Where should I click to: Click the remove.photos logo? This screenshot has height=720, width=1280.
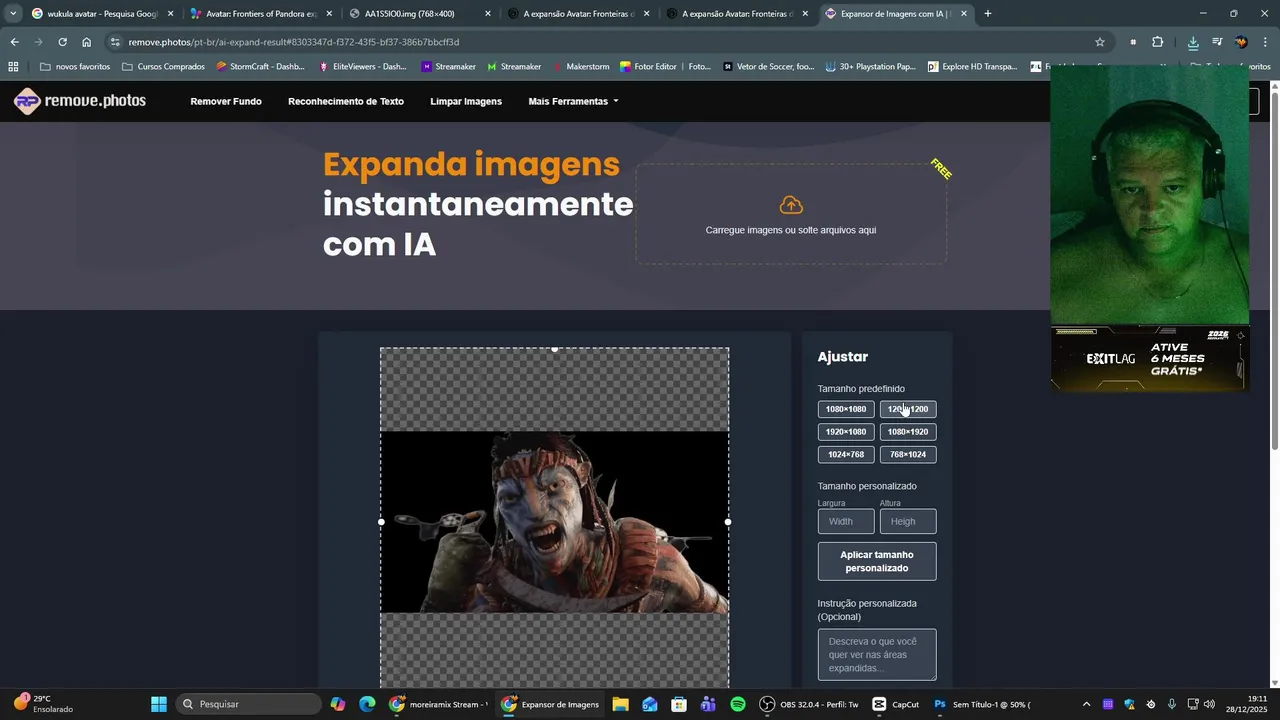80,101
